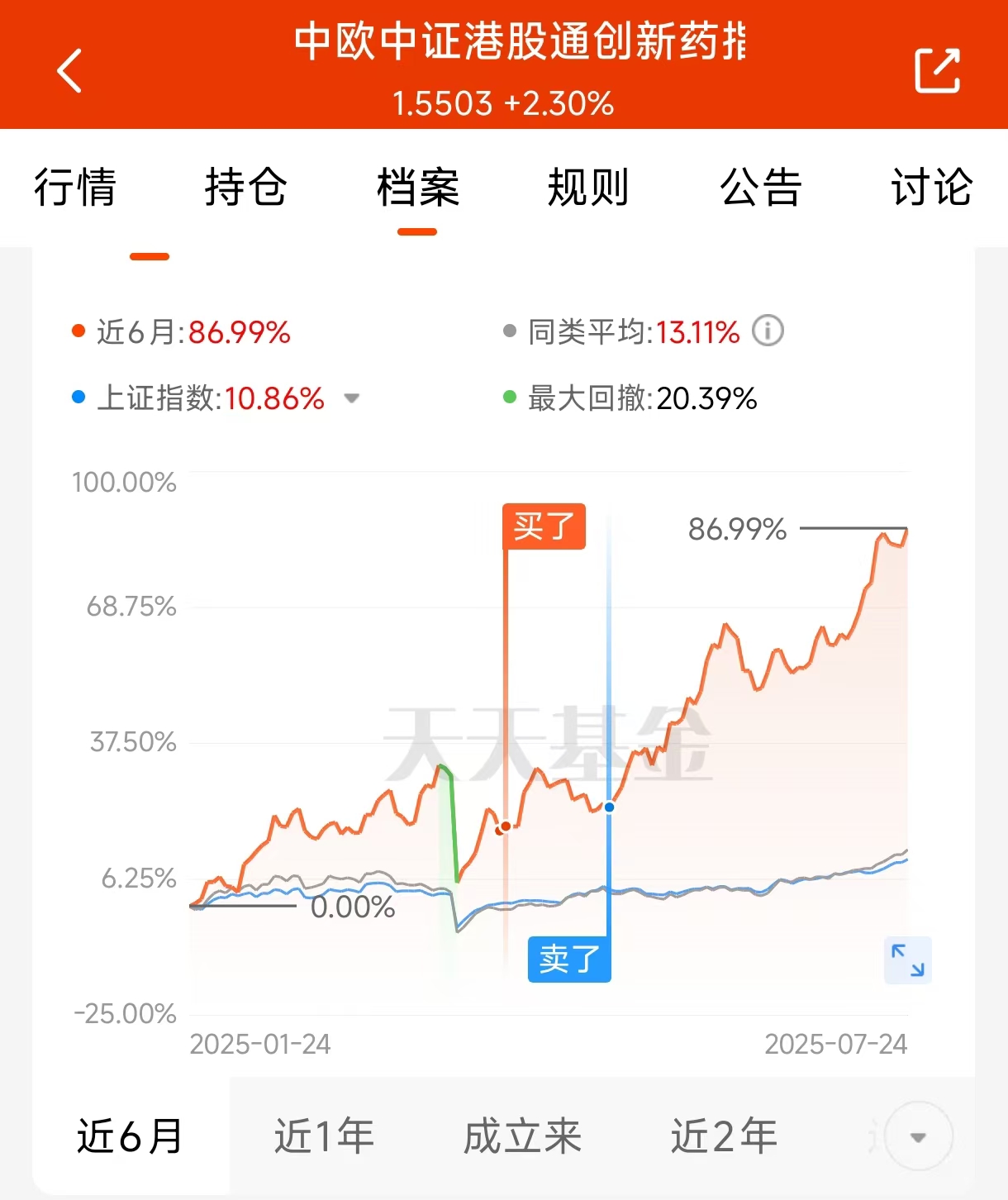
Task: Tap the back arrow icon
Action: coord(69,71)
